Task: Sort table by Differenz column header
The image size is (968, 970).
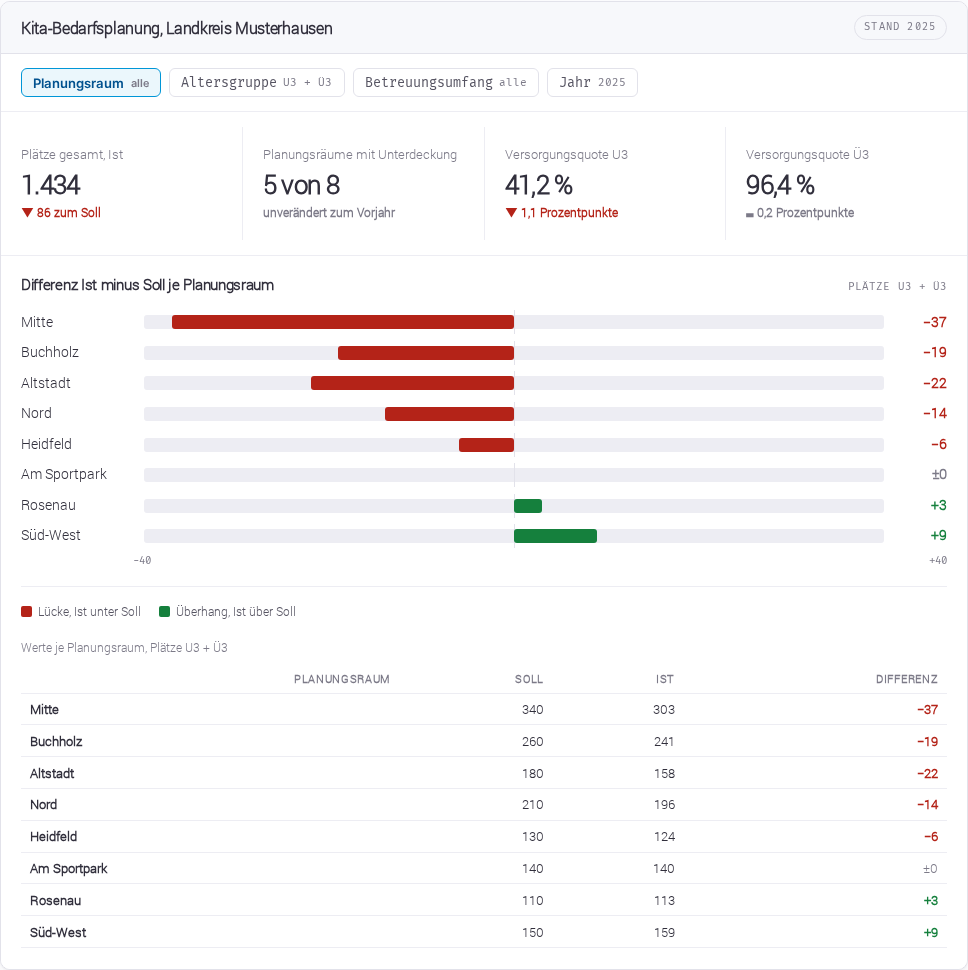Action: [x=907, y=679]
